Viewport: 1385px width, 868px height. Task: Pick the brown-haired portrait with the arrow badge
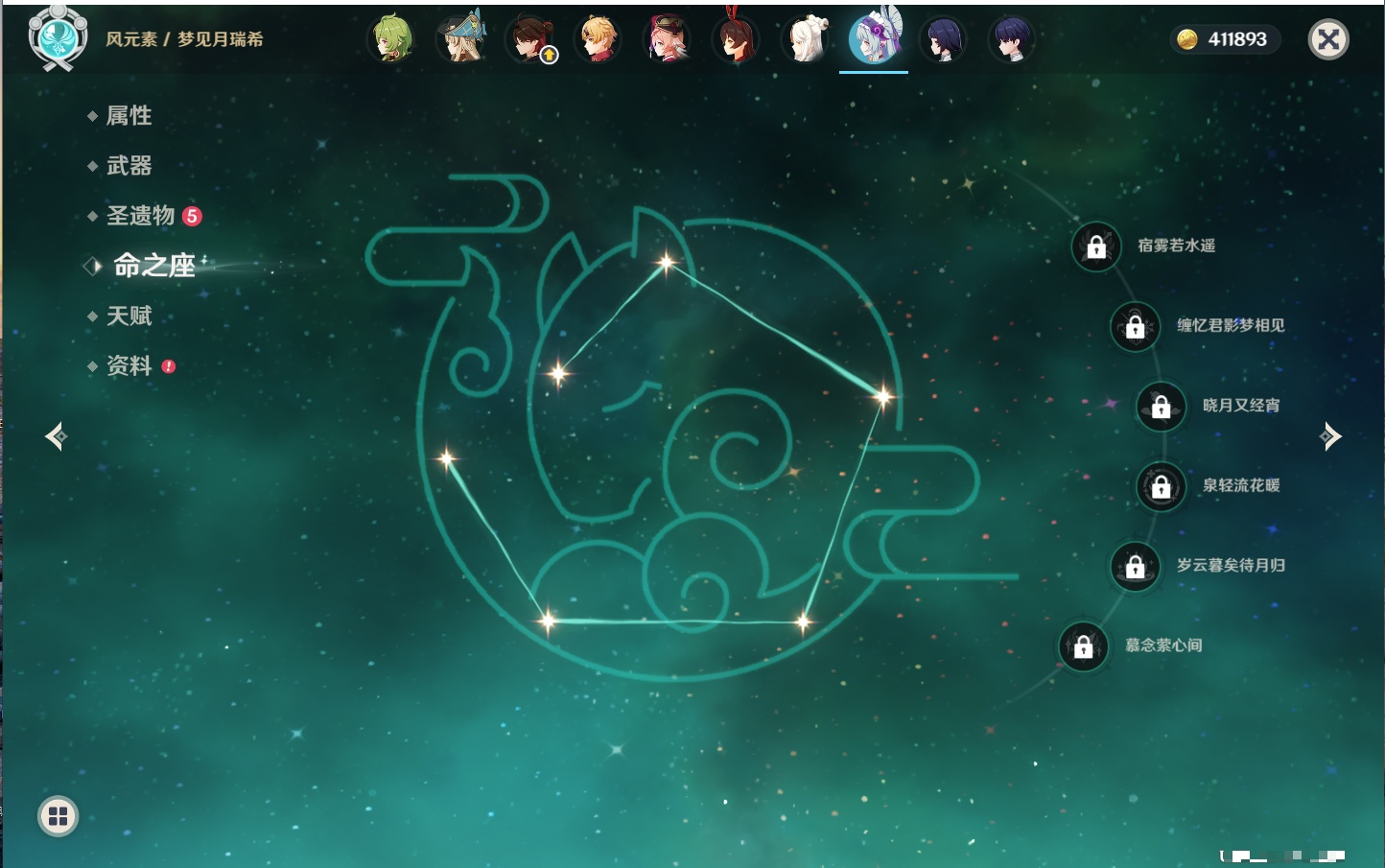pyautogui.click(x=529, y=39)
